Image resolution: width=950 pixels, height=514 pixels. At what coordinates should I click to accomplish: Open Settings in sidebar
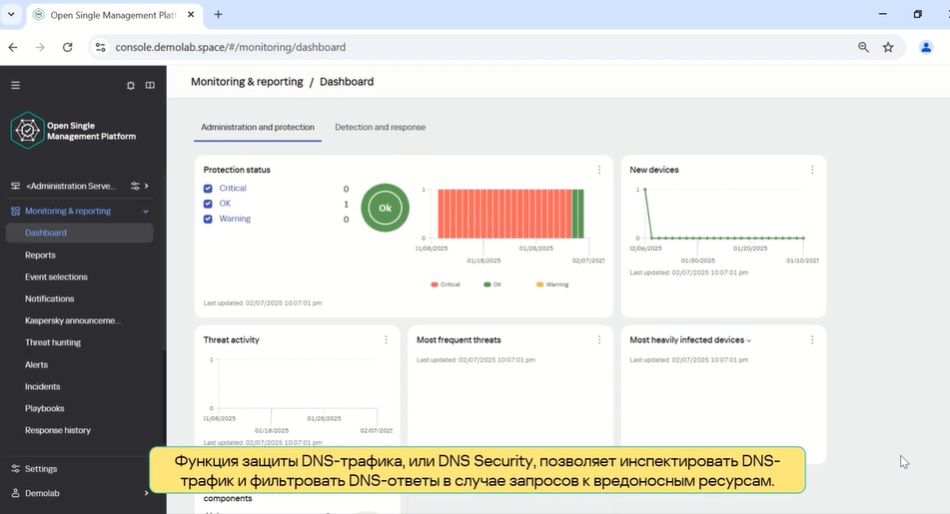click(41, 469)
